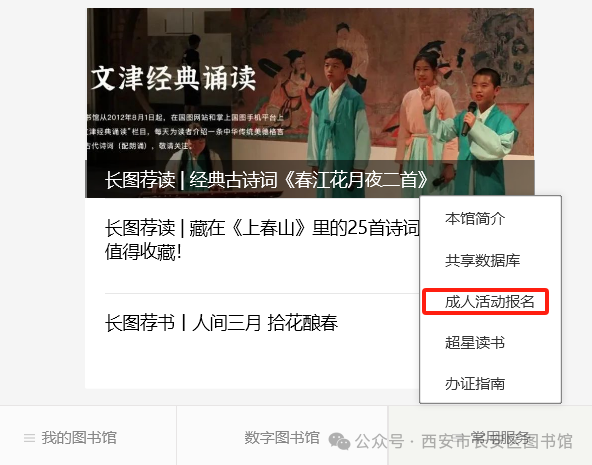592x465 pixels.
Task: Click the boy holding a microphone in the banner
Action: (x=487, y=130)
